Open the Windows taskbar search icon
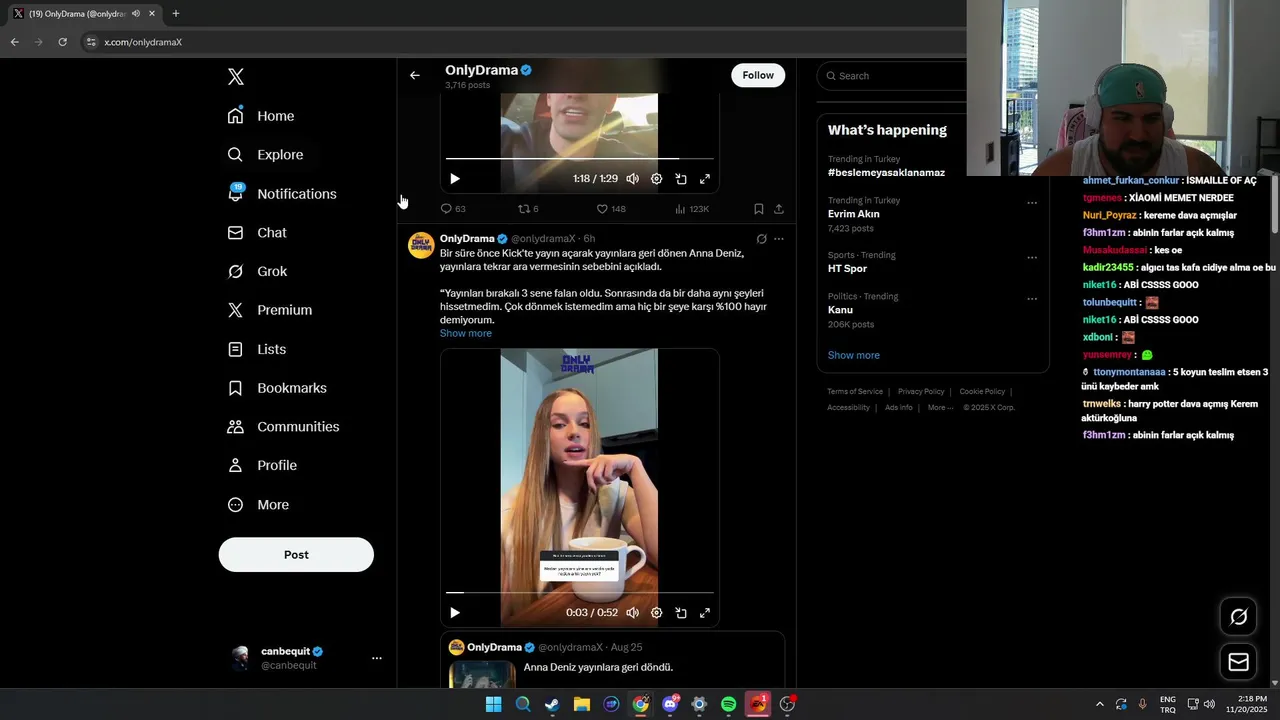This screenshot has height=720, width=1280. (x=523, y=705)
